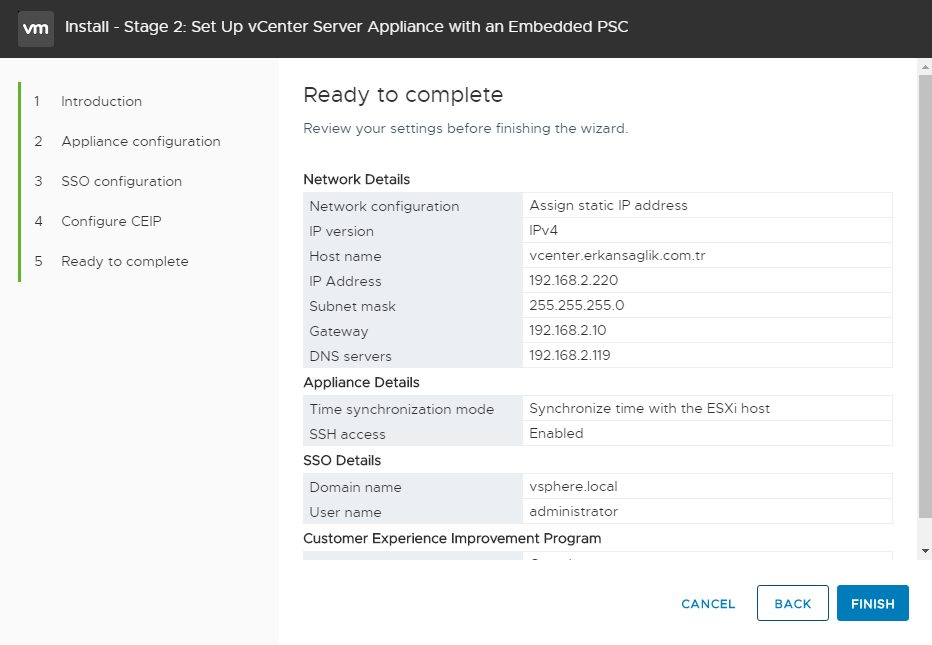
Task: Select the Configure CEIP step
Action: (111, 221)
